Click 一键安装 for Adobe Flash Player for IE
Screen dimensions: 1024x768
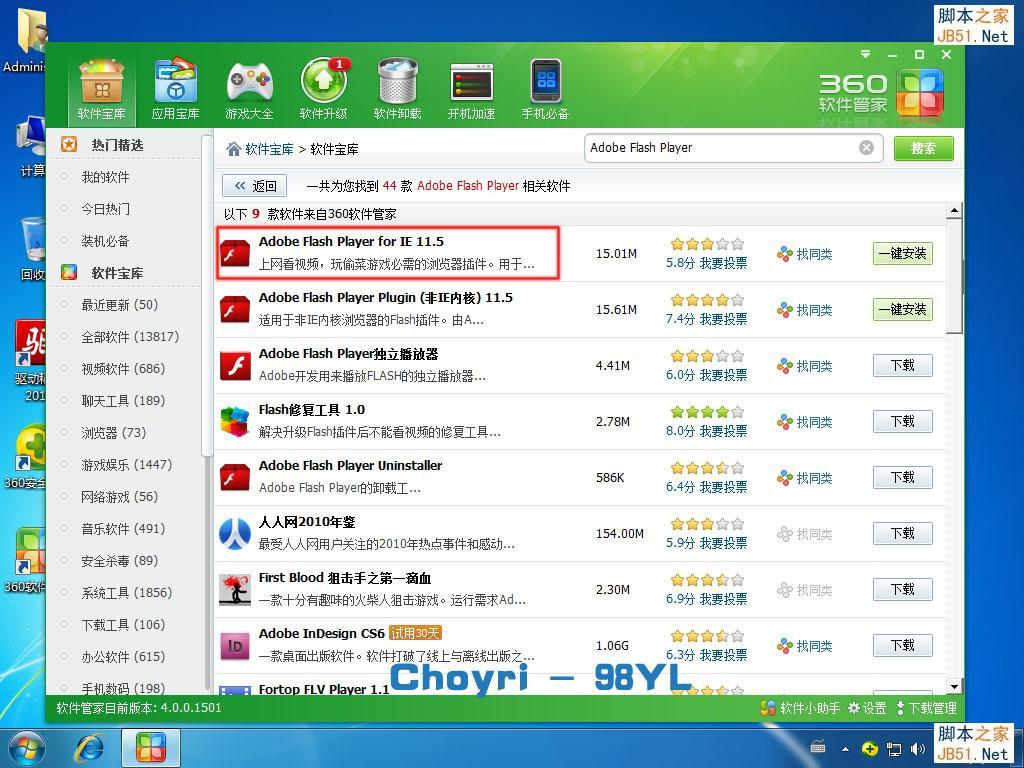(901, 253)
